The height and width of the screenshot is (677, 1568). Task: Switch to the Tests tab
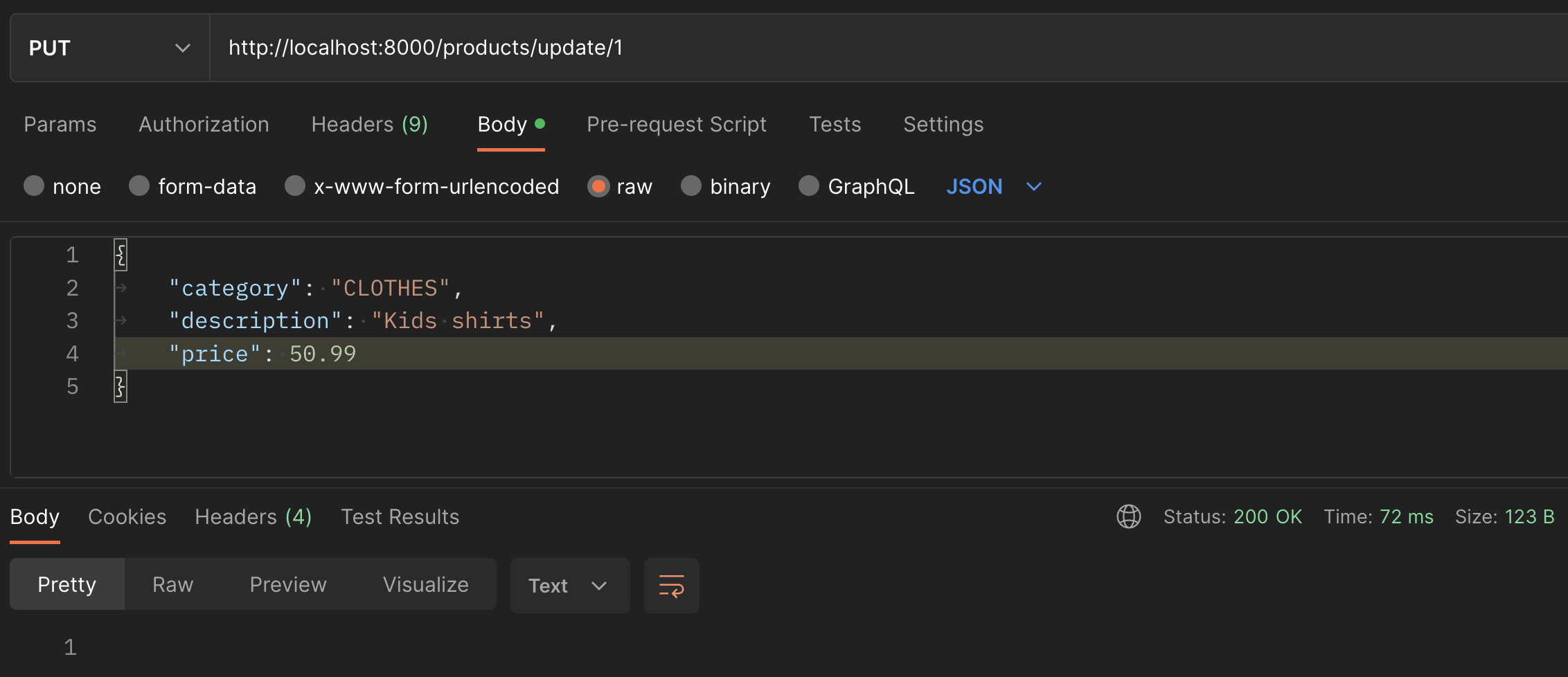coord(835,125)
